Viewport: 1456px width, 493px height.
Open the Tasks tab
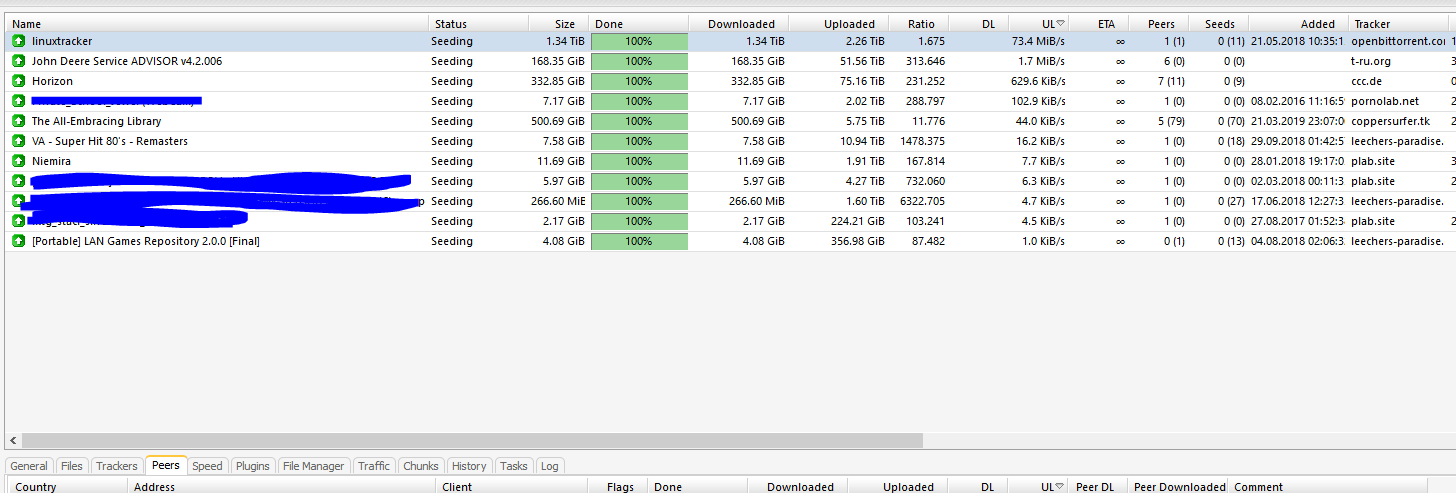click(514, 466)
